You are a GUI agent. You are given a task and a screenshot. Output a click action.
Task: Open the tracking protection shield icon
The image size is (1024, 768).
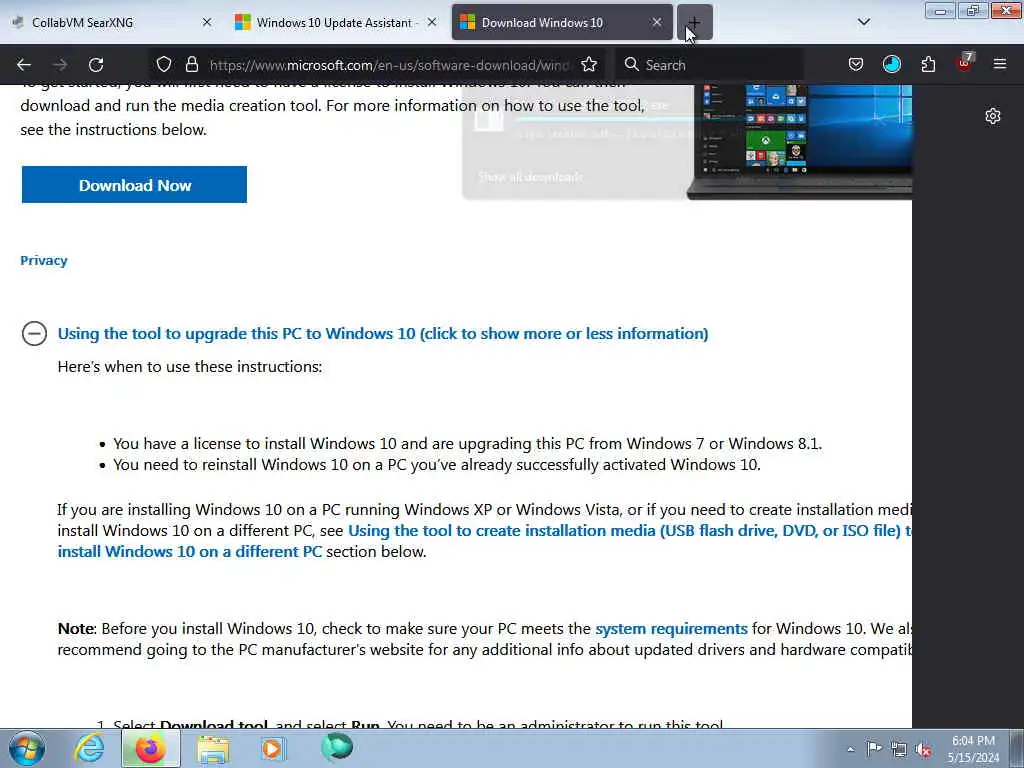click(164, 64)
